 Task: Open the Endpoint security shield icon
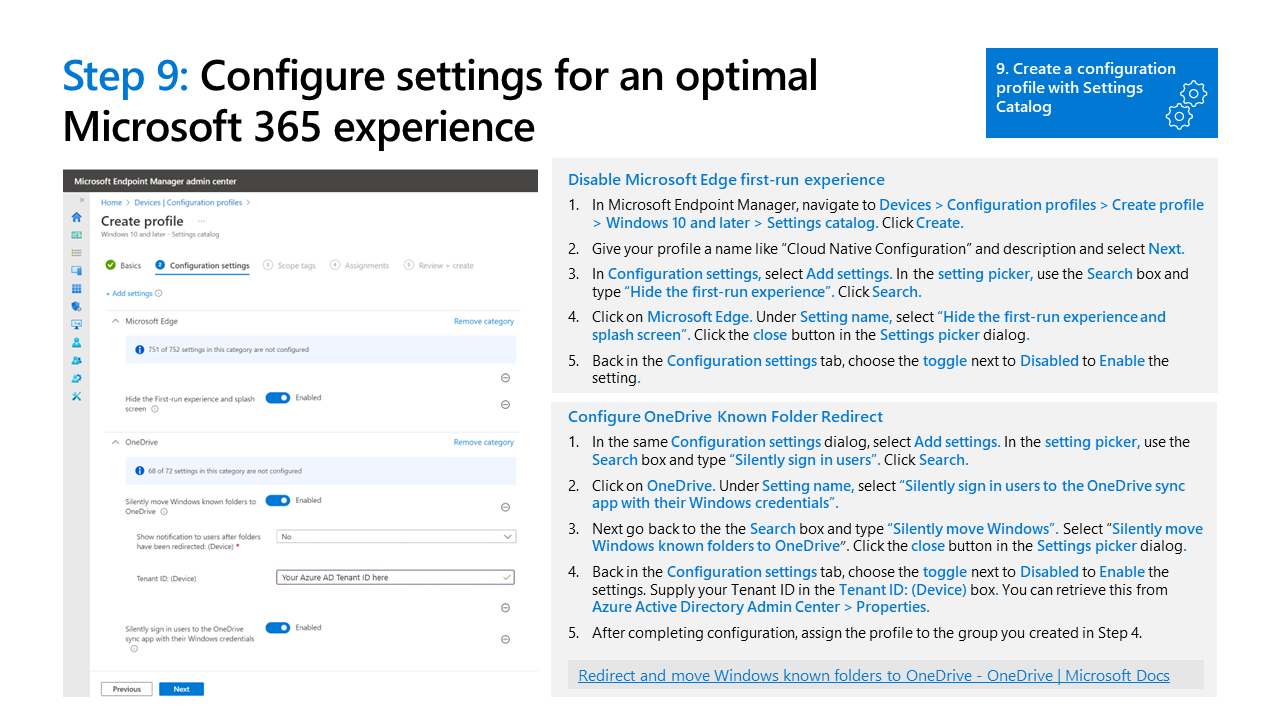(x=76, y=306)
